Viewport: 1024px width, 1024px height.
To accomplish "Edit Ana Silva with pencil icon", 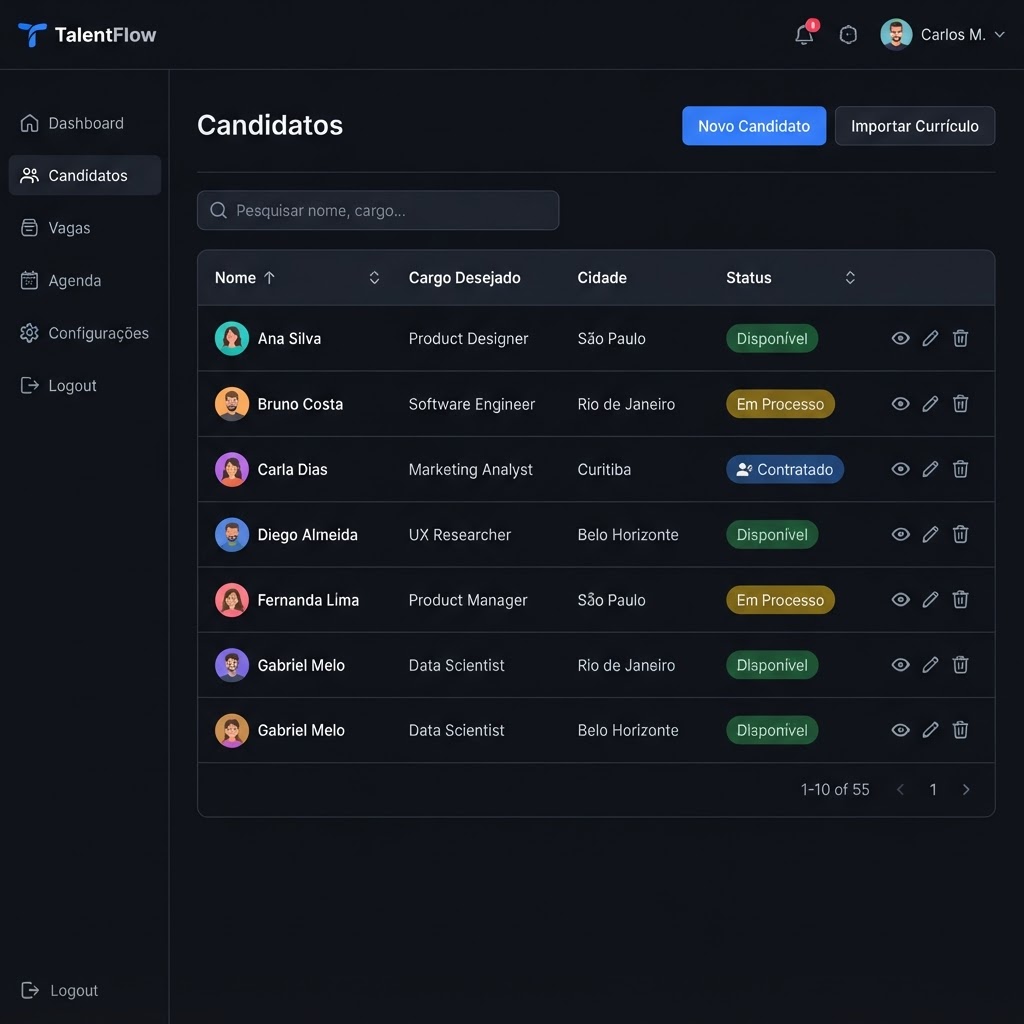I will 930,338.
